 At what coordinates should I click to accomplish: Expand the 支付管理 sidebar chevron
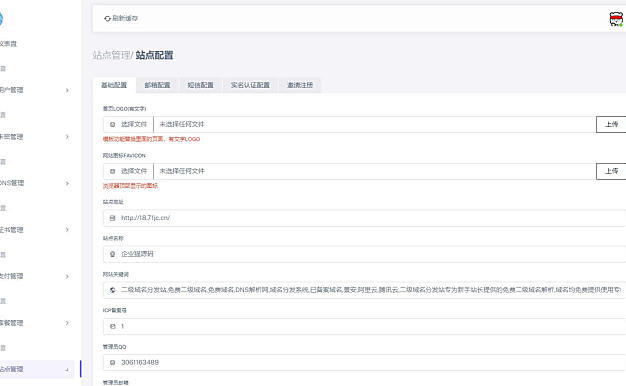point(67,276)
